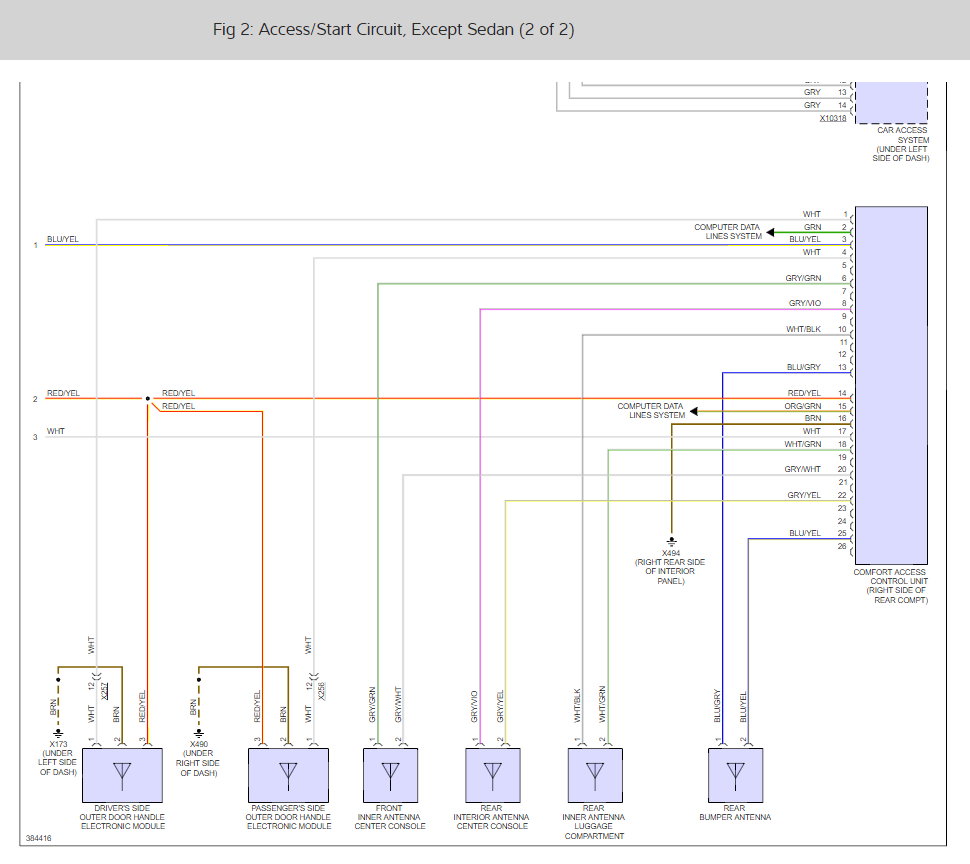Viewport: 970px width, 864px height.
Task: Click the 'GRY' label at Car Access pin 14
Action: pyautogui.click(x=812, y=105)
